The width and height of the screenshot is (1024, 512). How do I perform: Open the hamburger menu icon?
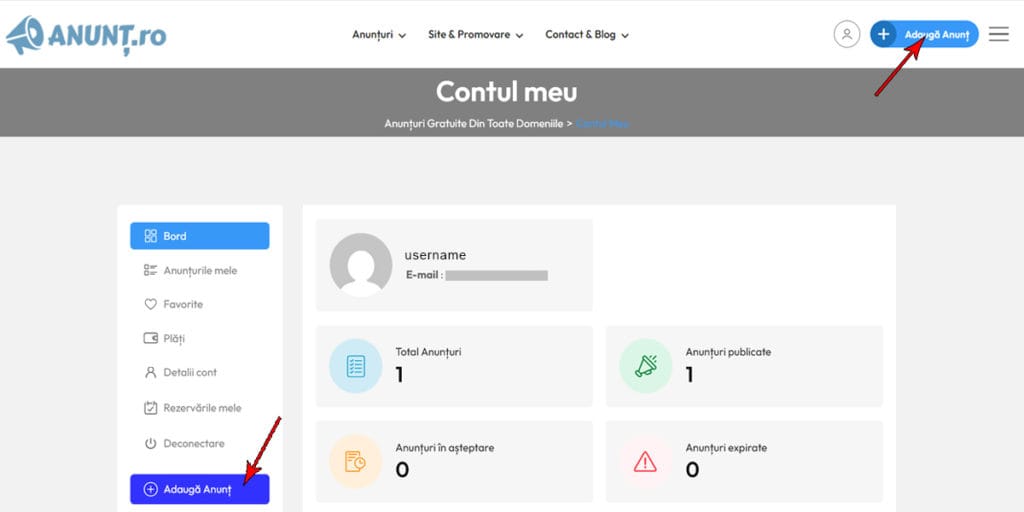pyautogui.click(x=998, y=34)
